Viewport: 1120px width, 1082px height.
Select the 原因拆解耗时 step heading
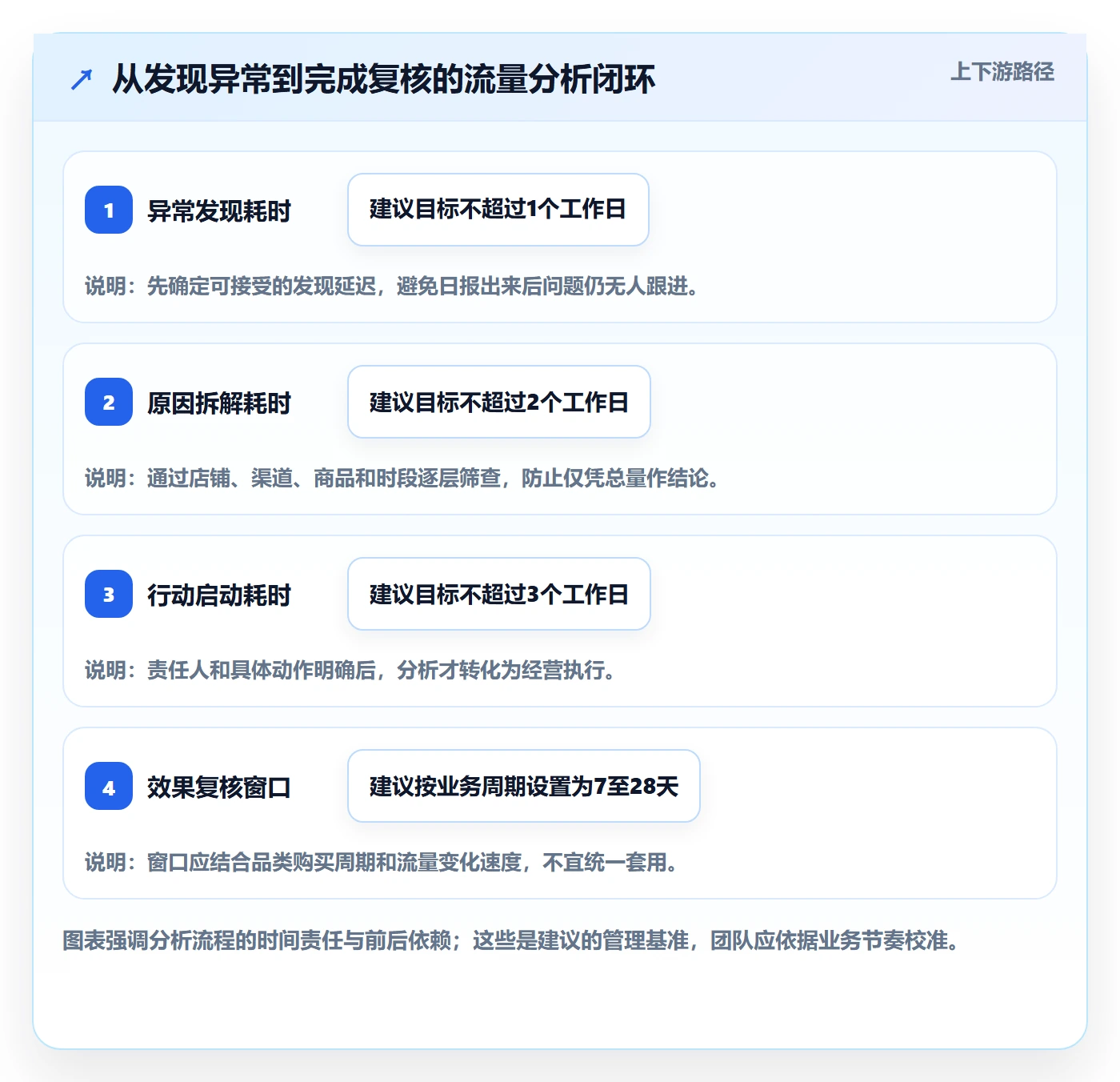click(218, 403)
